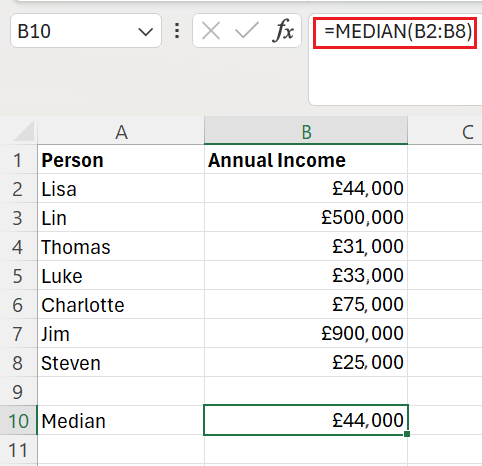Click the Name Box showing B10
The image size is (482, 466).
(86, 31)
